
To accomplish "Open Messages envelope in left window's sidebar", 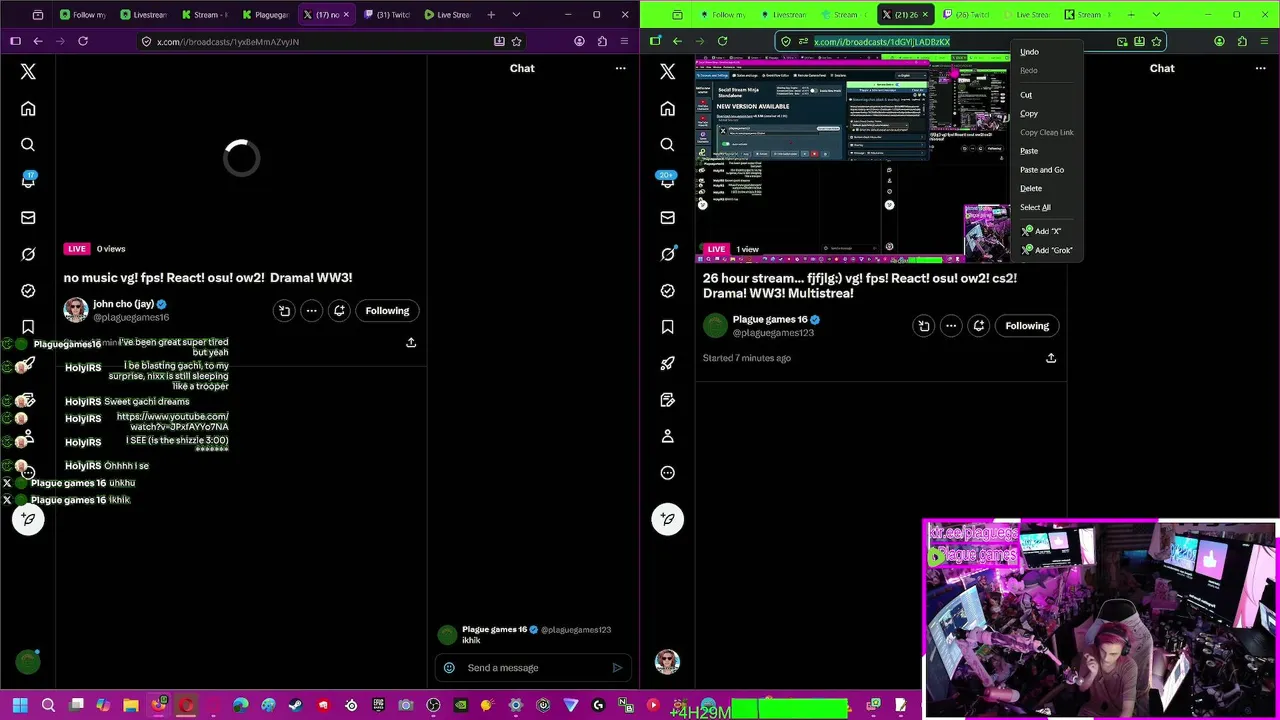I will pyautogui.click(x=28, y=218).
